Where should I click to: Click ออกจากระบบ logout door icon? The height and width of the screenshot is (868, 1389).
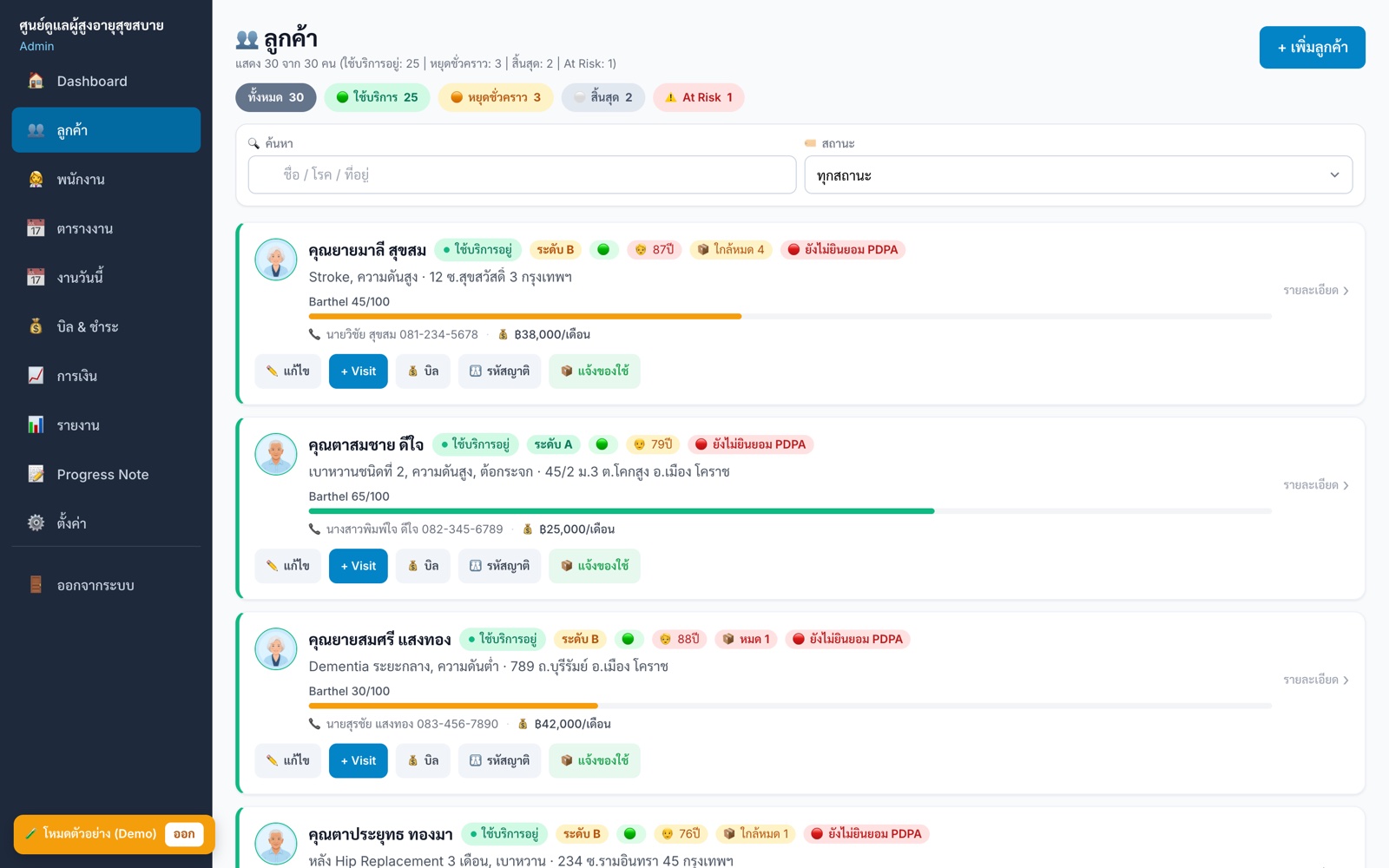(36, 585)
